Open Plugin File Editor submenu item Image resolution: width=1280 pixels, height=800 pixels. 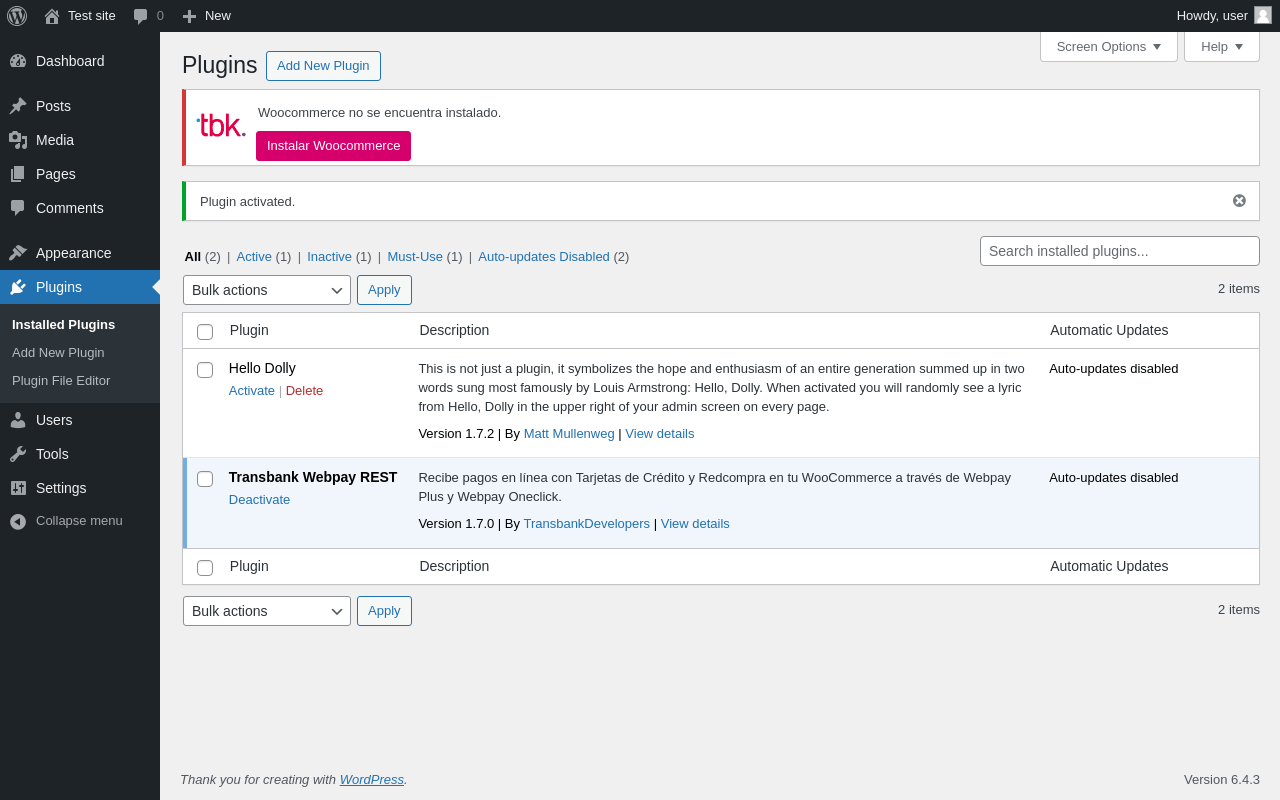coord(61,381)
